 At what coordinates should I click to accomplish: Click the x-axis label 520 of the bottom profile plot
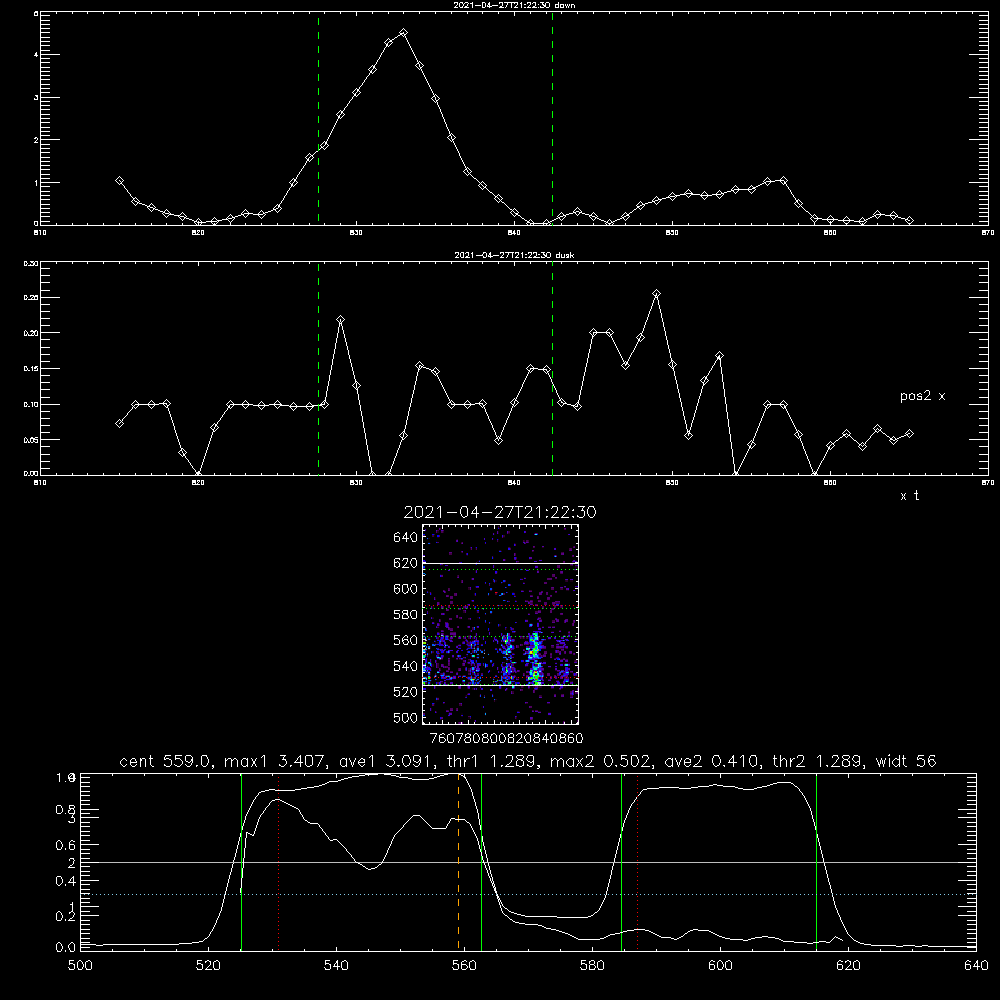click(x=208, y=965)
